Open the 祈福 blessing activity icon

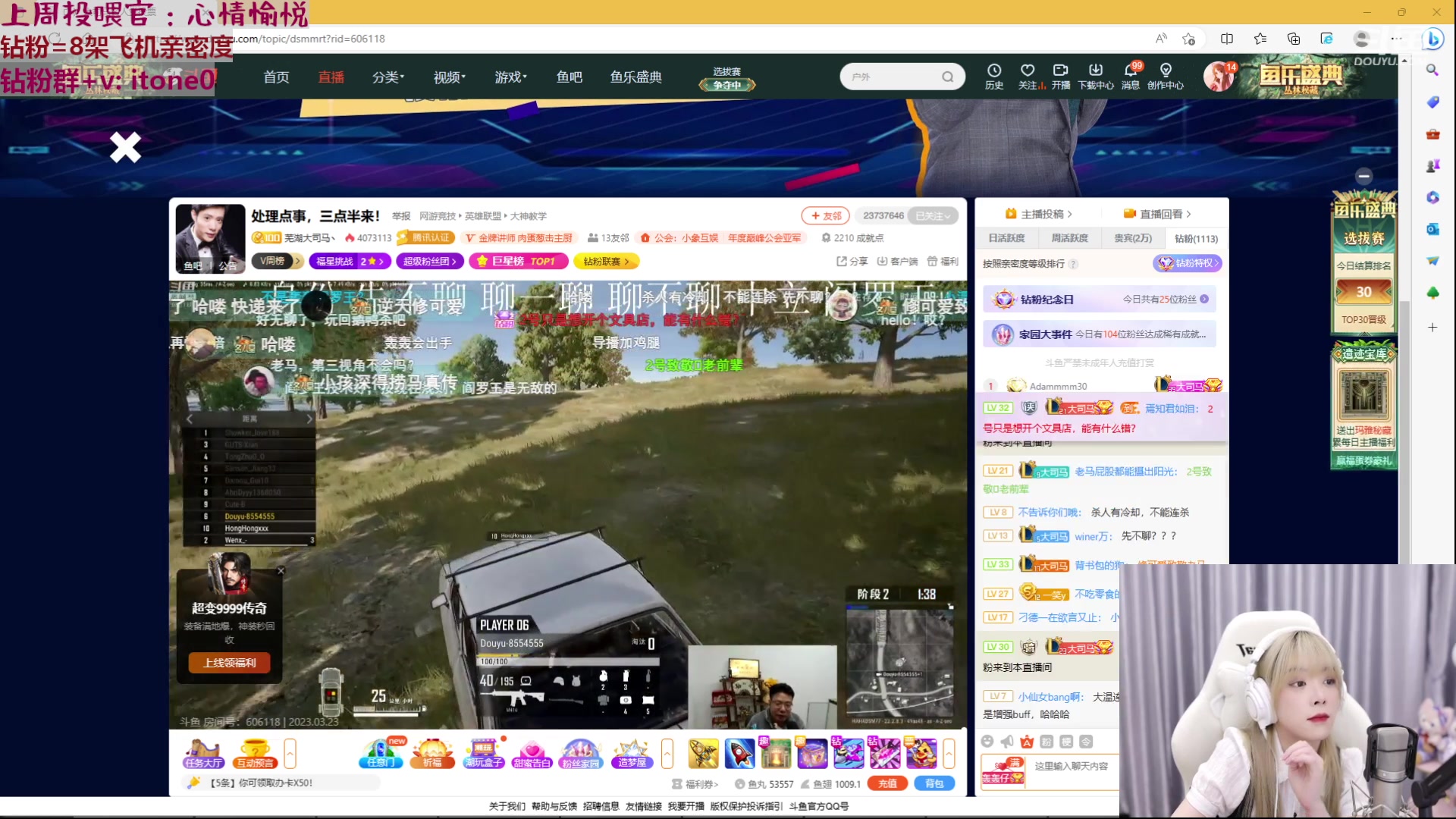click(x=432, y=753)
